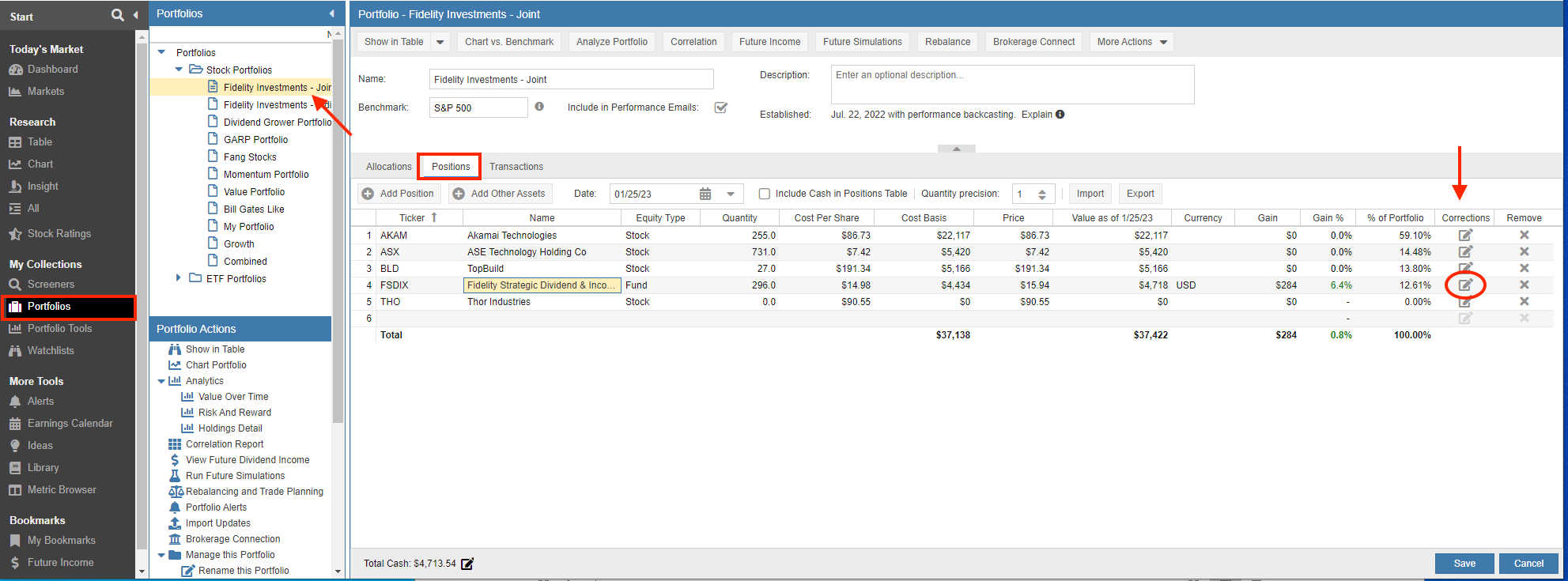The height and width of the screenshot is (581, 1568).
Task: Open the Date dropdown arrow
Action: [x=731, y=194]
